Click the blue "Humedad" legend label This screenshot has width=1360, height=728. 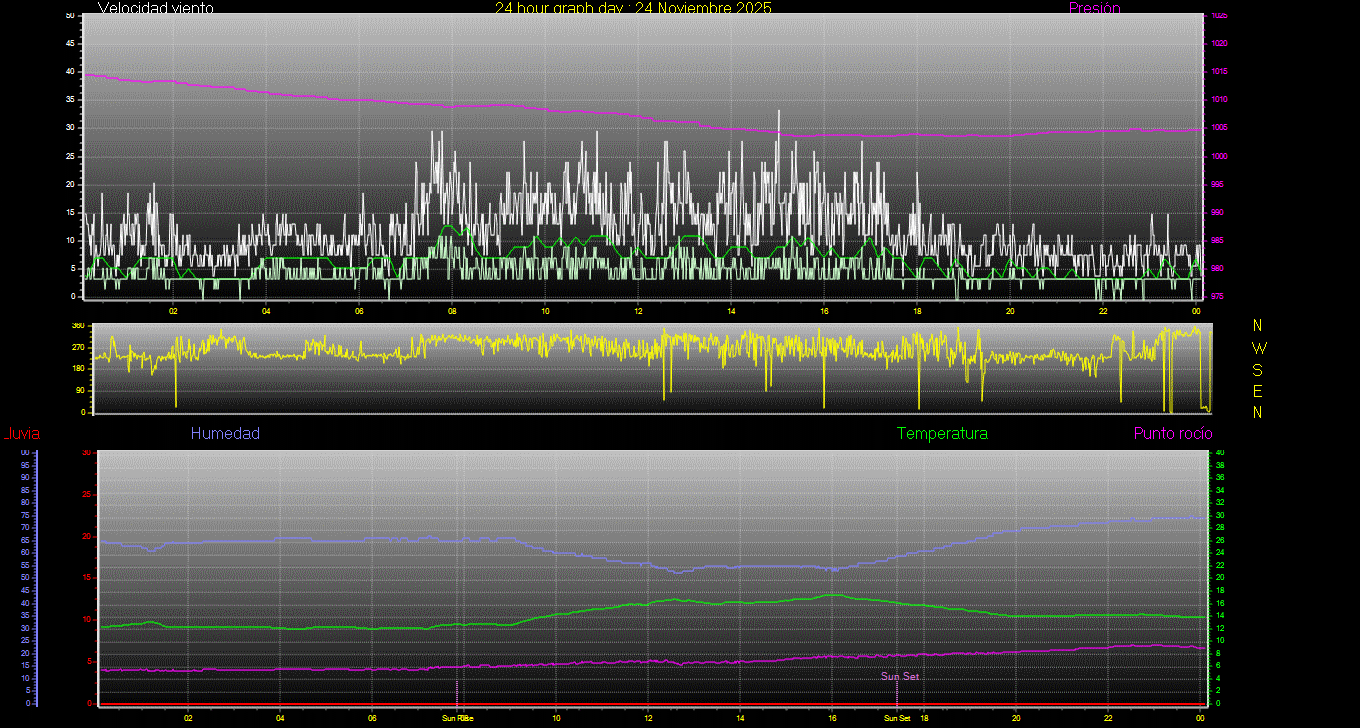[225, 434]
